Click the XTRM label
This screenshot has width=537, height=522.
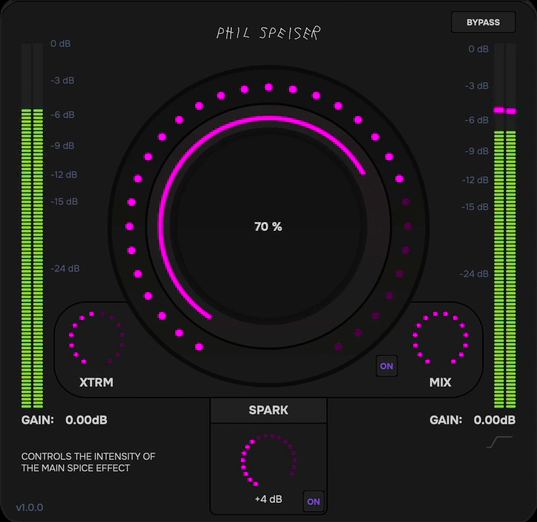click(x=96, y=382)
